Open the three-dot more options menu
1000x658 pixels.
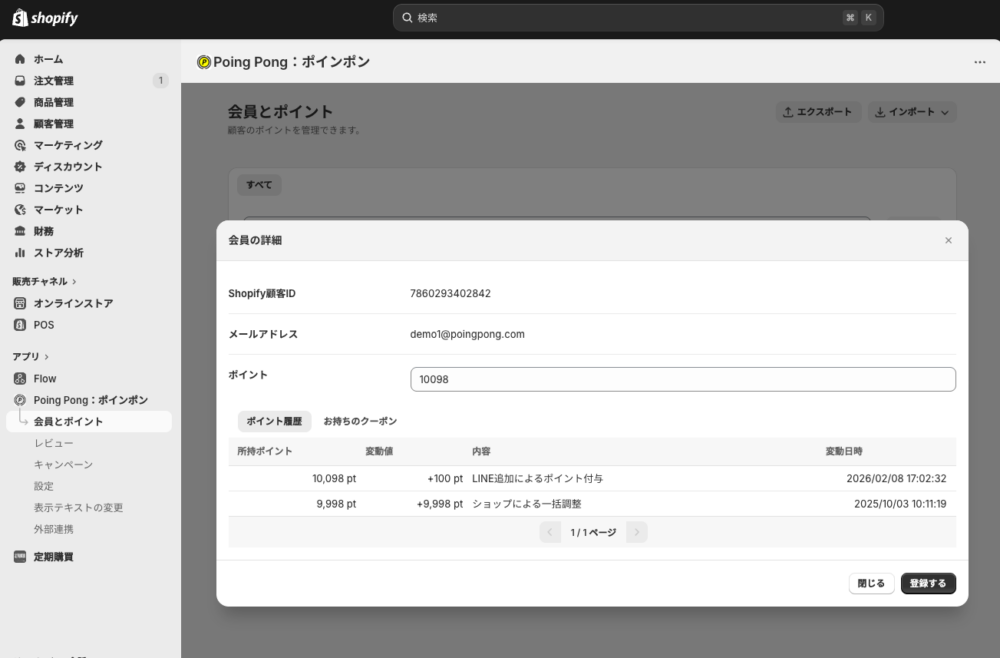click(x=979, y=62)
